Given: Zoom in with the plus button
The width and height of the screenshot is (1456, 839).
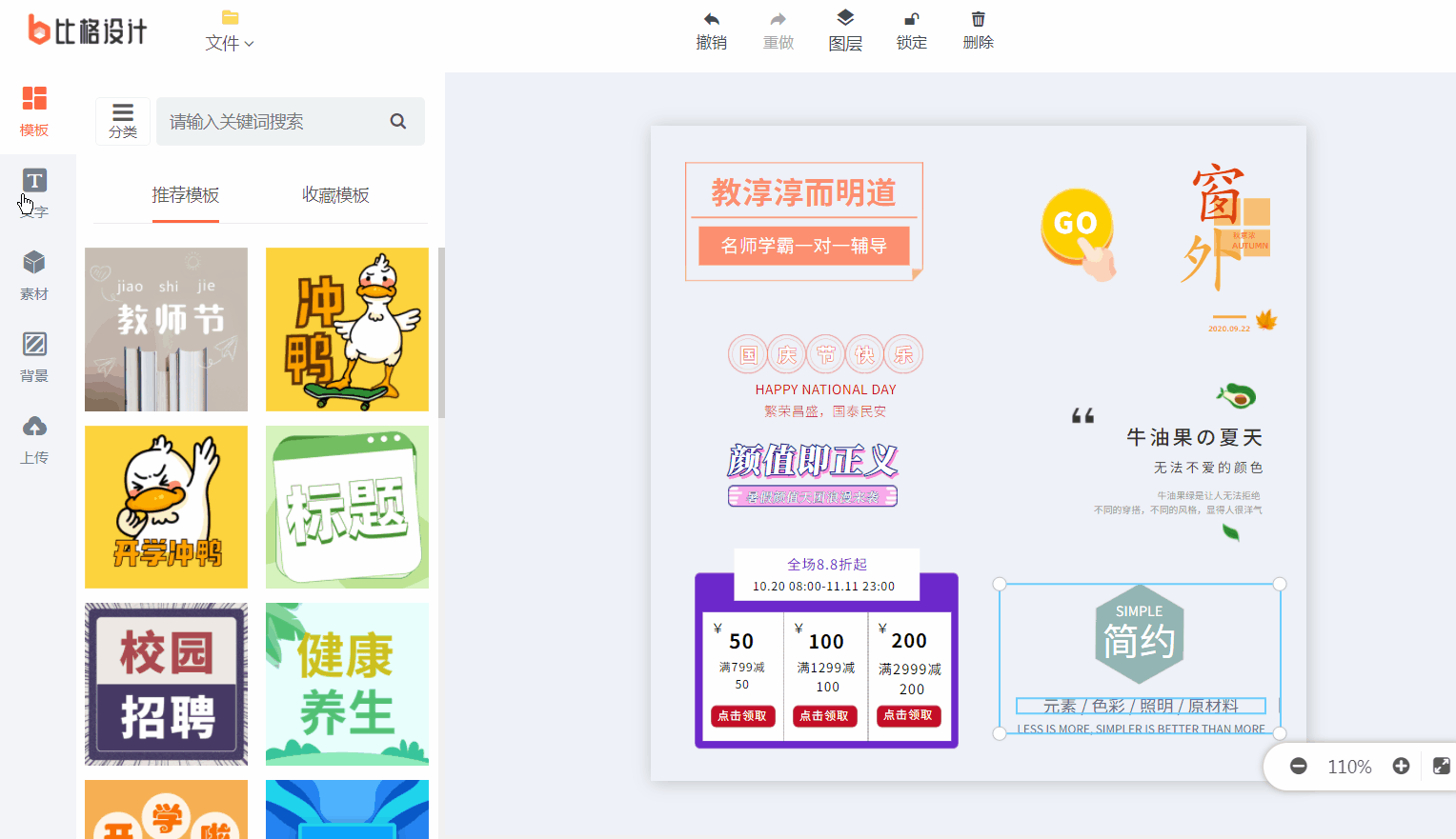Looking at the screenshot, I should (x=1401, y=767).
